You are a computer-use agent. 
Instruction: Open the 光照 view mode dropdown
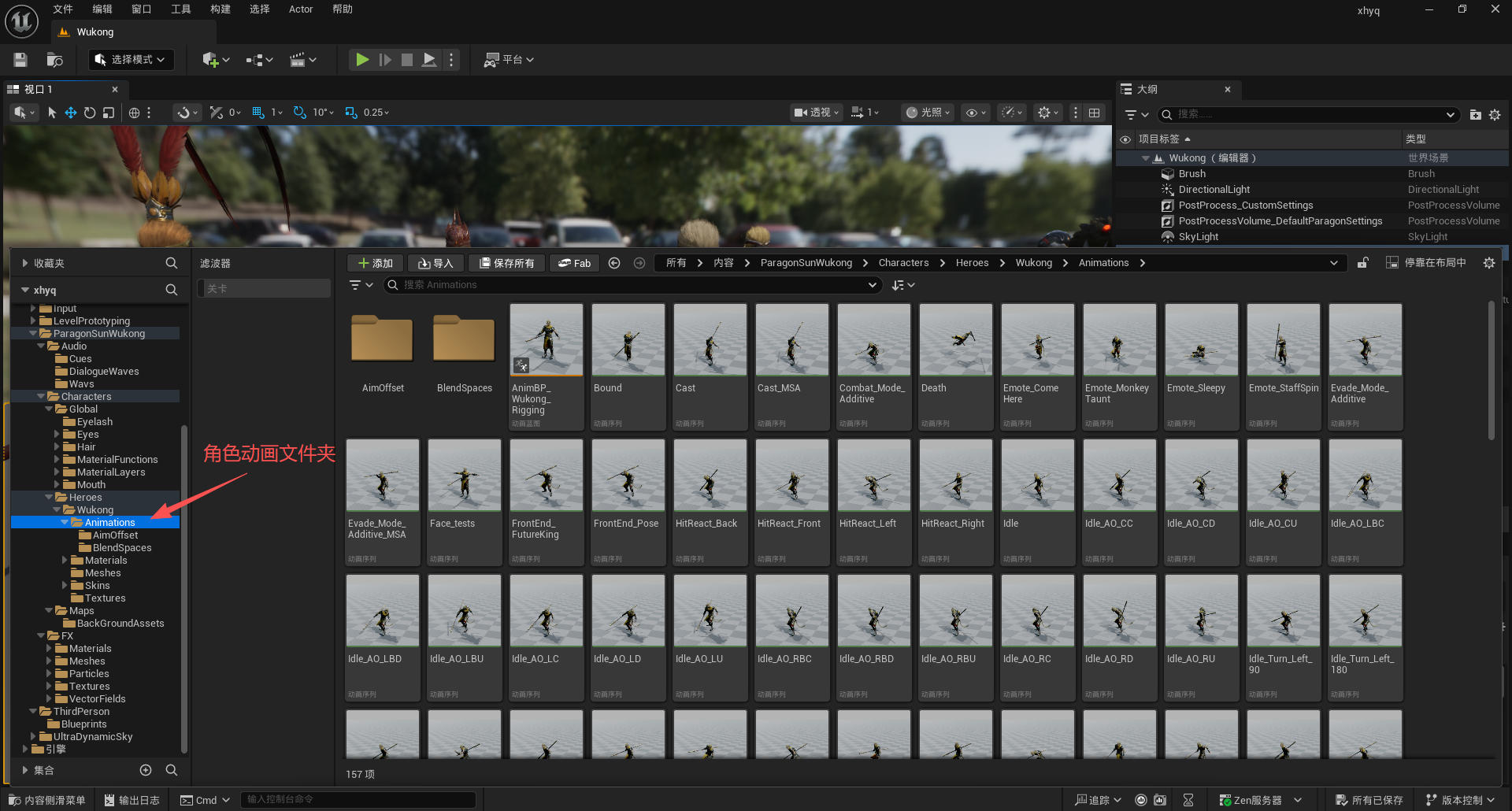coord(928,113)
